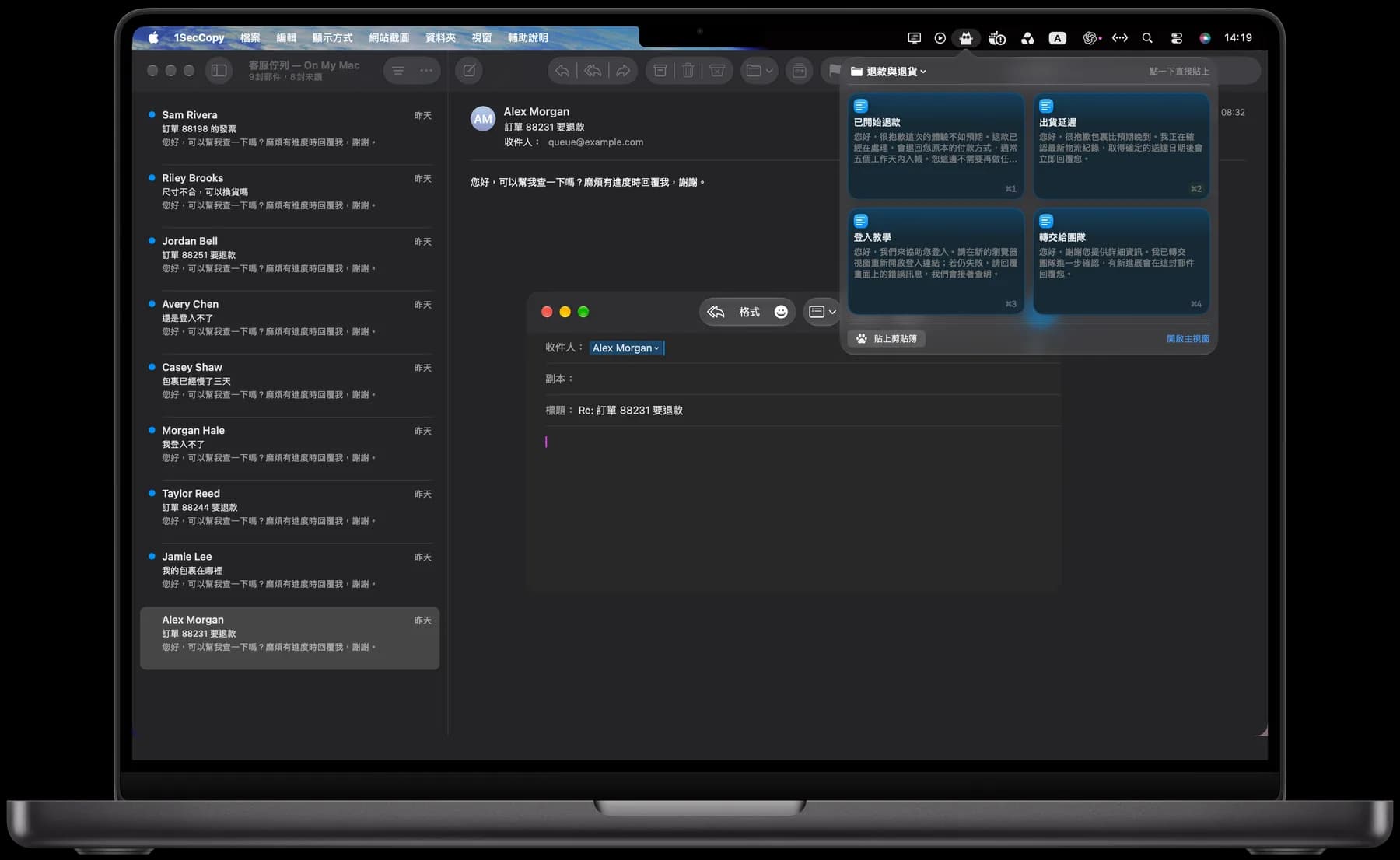Expand the Alex Morgan recipient chip

[626, 348]
